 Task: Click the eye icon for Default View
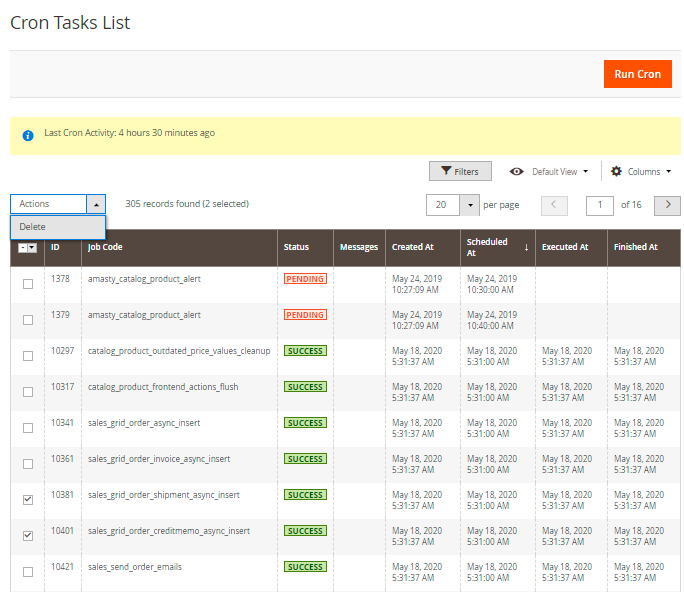(517, 172)
